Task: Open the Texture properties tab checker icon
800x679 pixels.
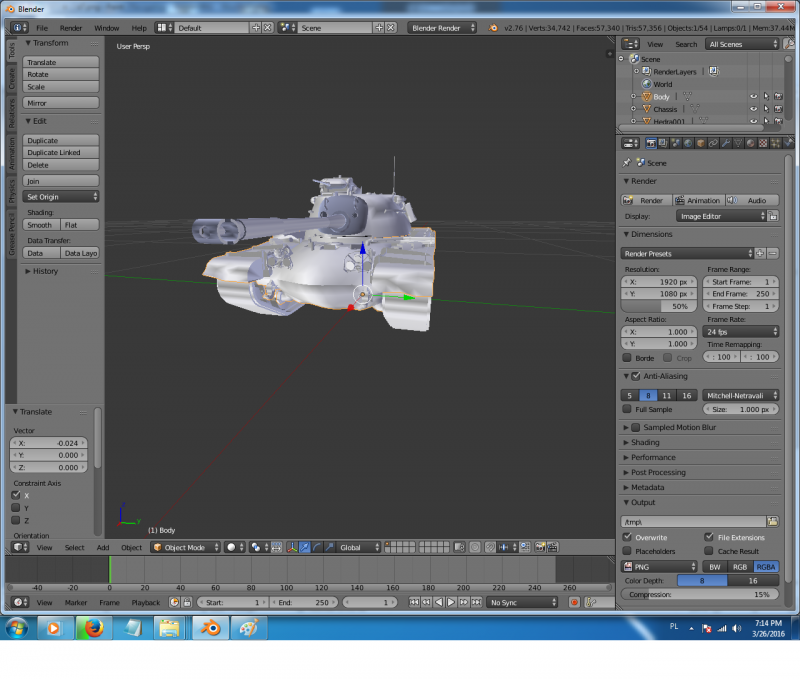Action: pos(763,143)
